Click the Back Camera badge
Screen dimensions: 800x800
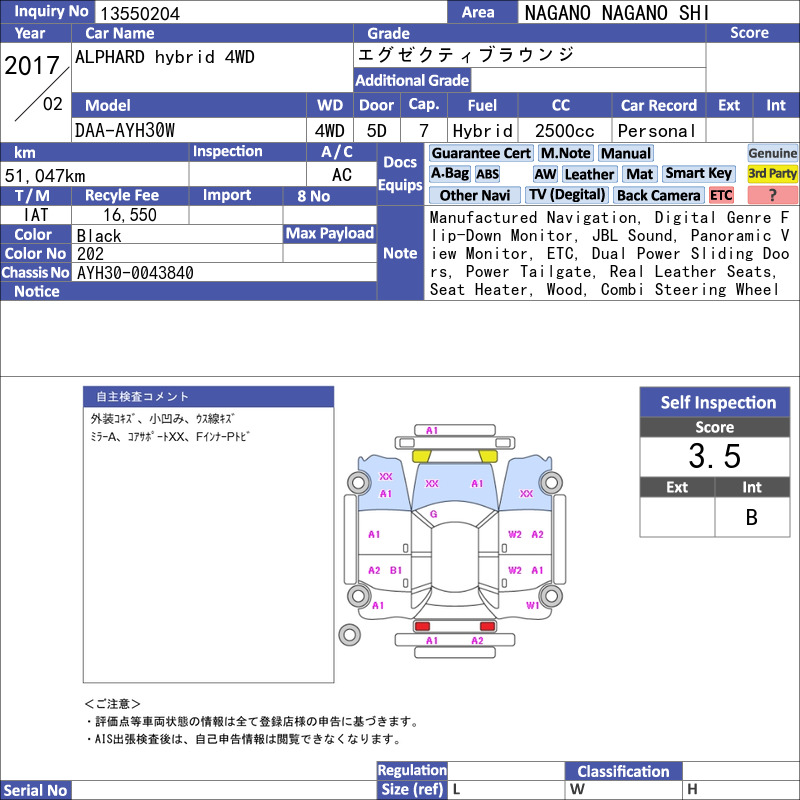coord(658,195)
